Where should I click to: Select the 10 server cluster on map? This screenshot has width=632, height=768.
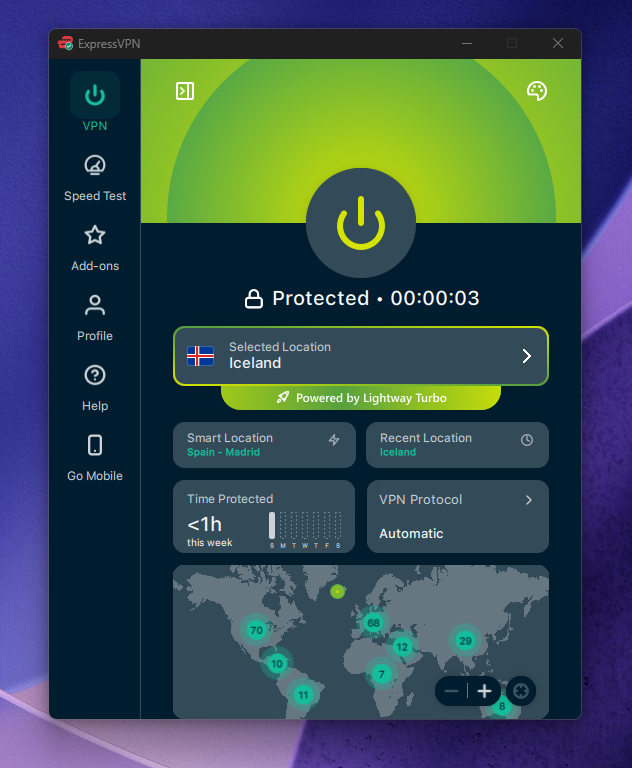(x=277, y=664)
